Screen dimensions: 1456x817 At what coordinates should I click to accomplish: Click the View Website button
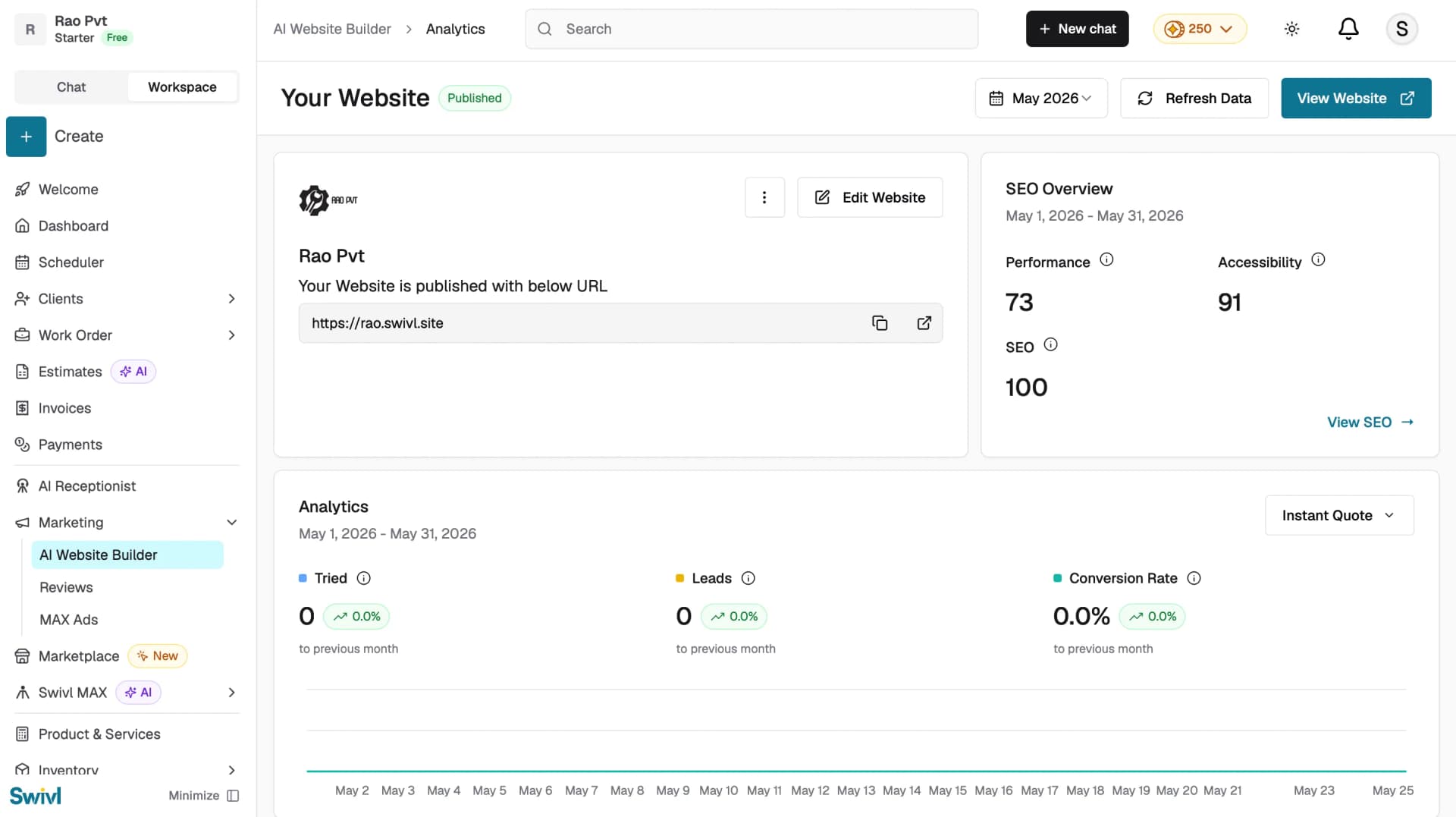[1356, 99]
